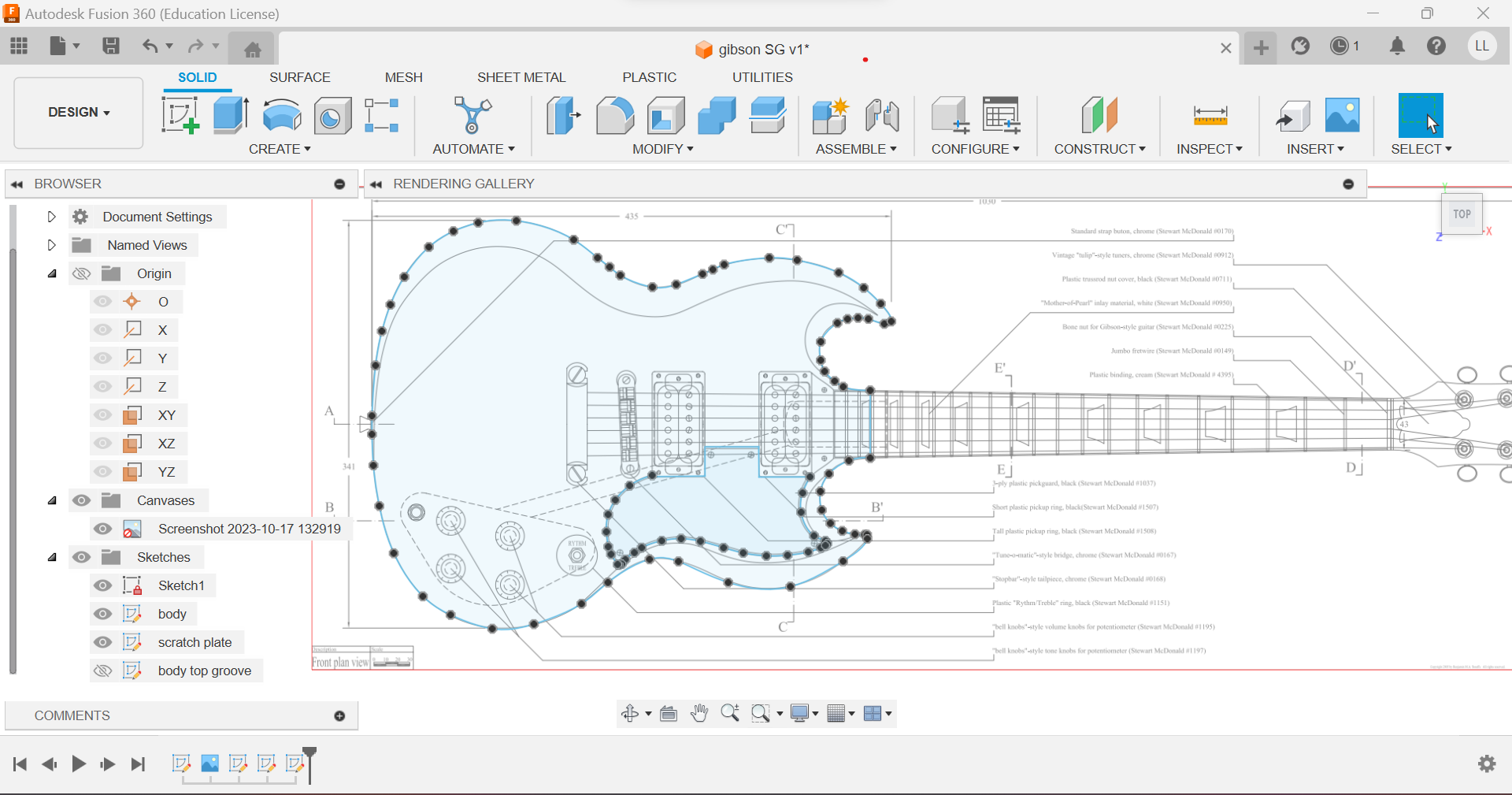Open the Help question mark icon

[1436, 46]
